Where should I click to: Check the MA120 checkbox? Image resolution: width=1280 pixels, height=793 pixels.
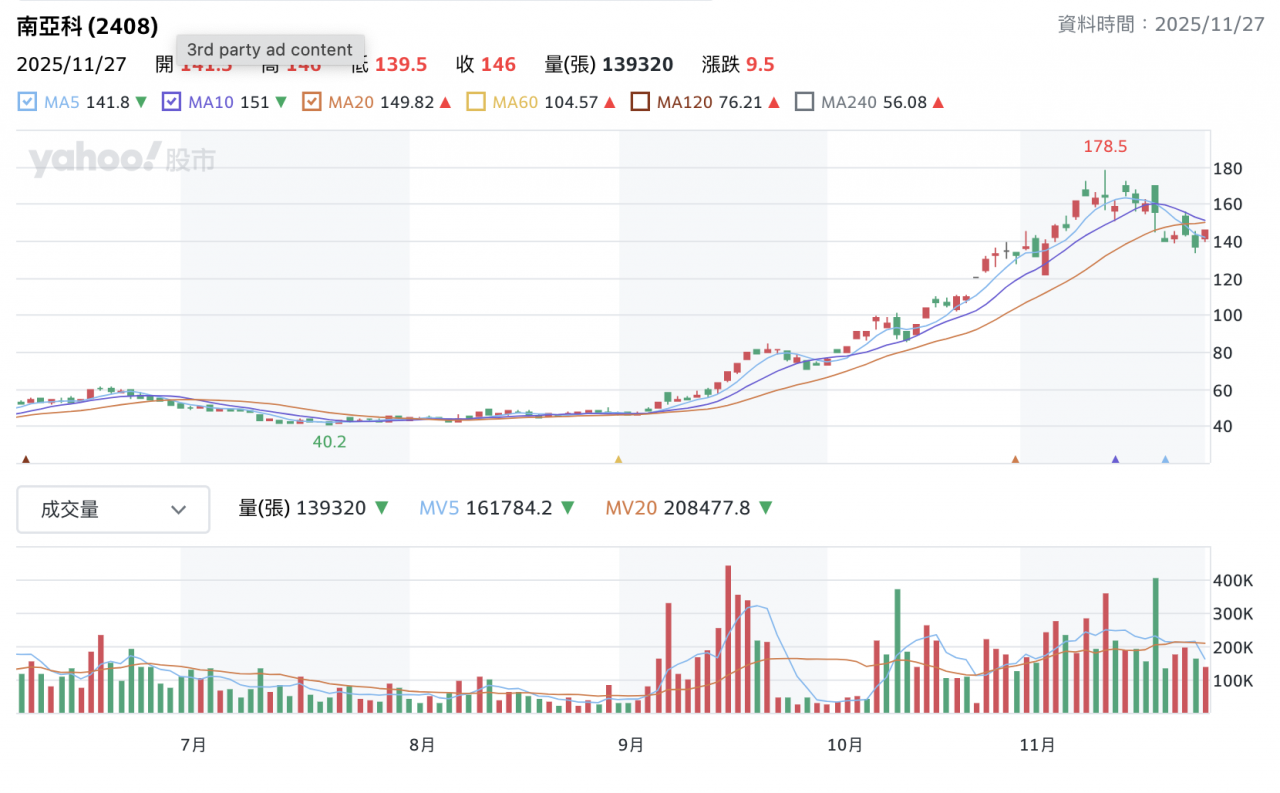[640, 102]
